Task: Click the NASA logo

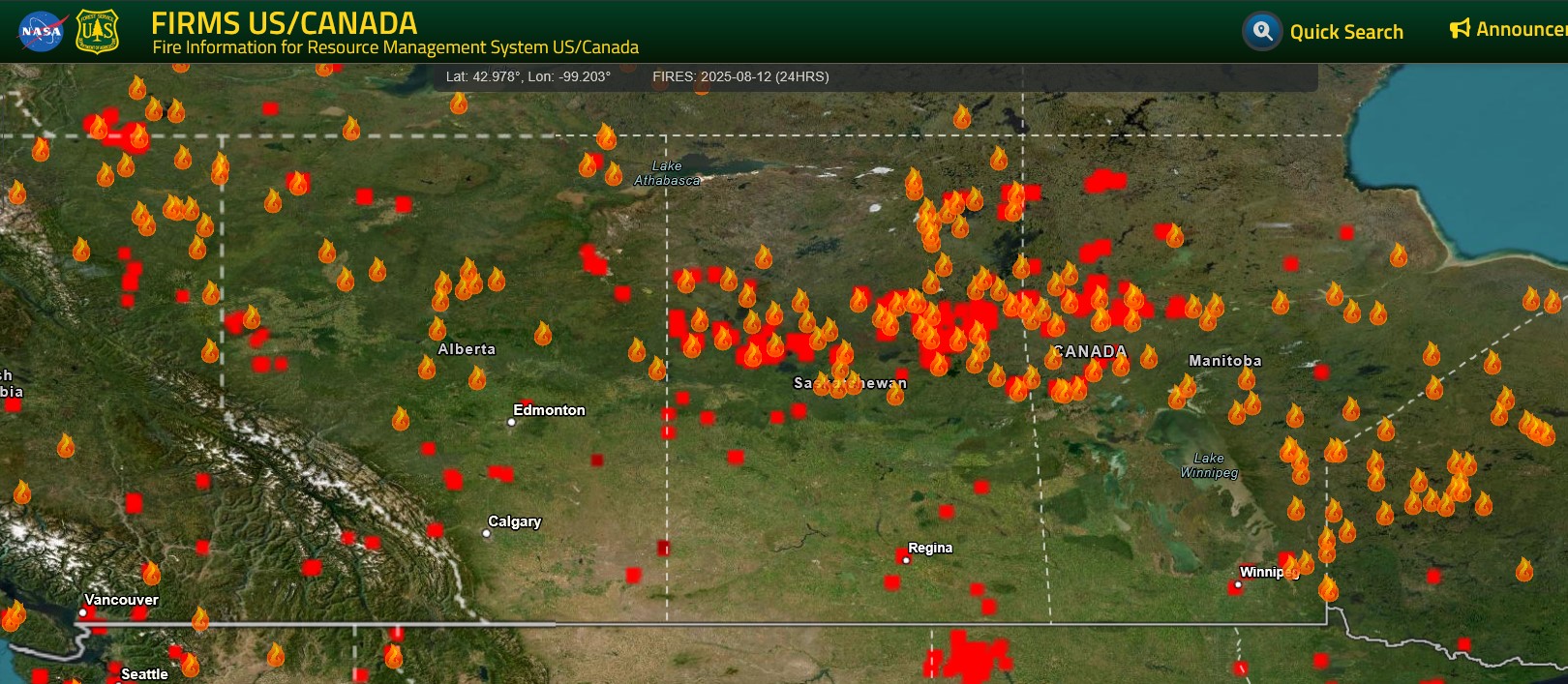Action: click(x=43, y=32)
